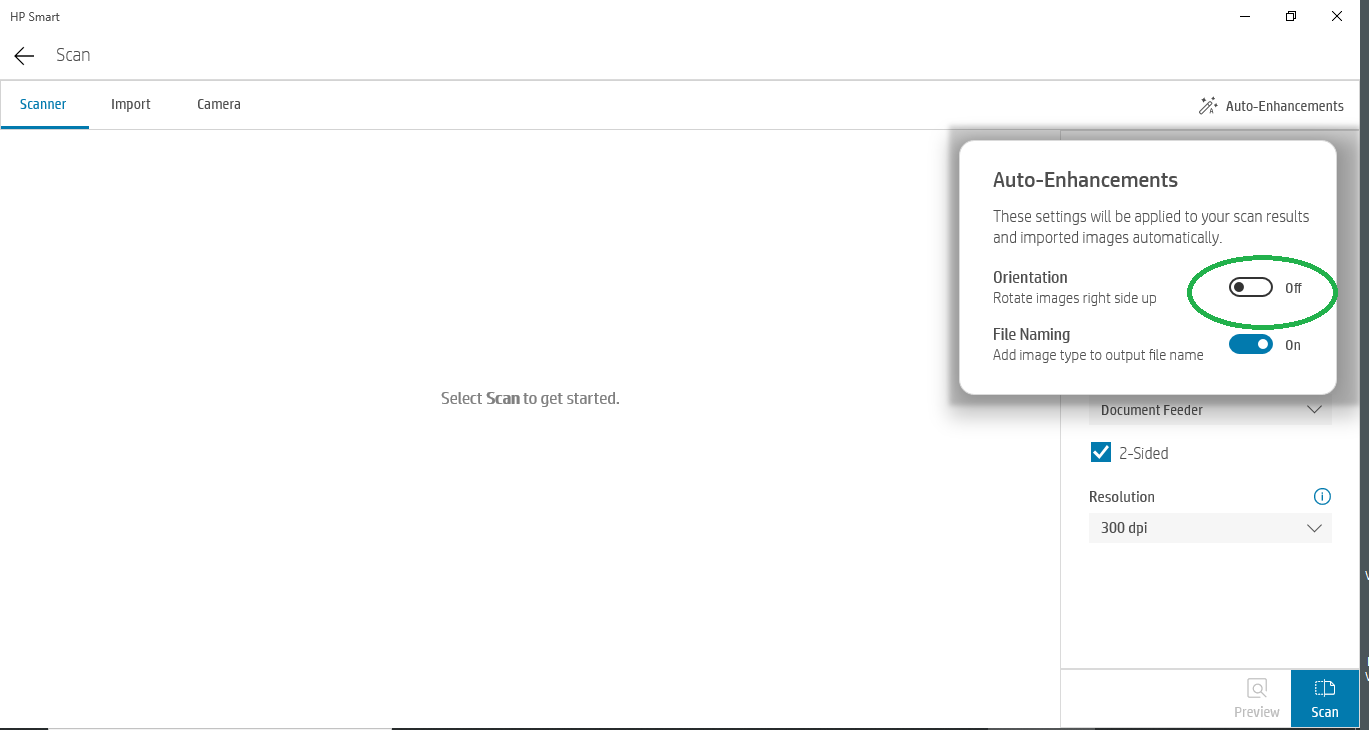Click the HP Smart title text

[34, 16]
